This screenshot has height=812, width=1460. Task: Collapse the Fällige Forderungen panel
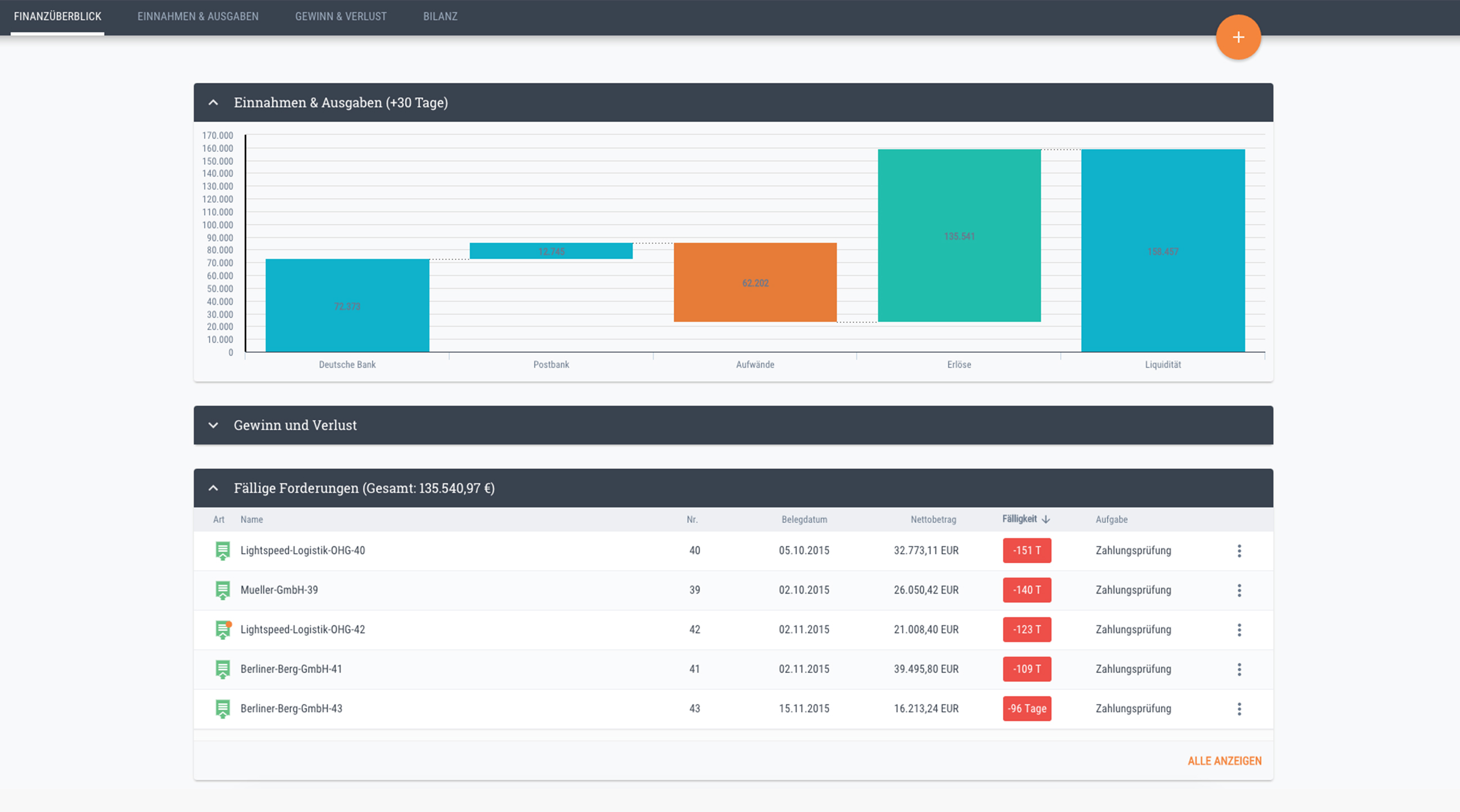point(213,488)
